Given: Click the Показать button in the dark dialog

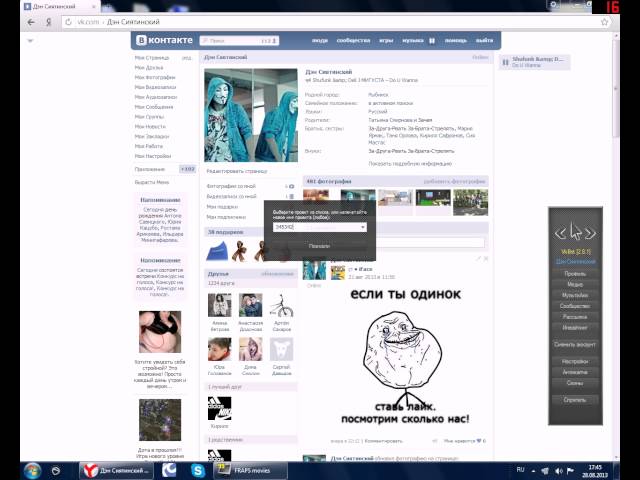Looking at the screenshot, I should (x=319, y=246).
